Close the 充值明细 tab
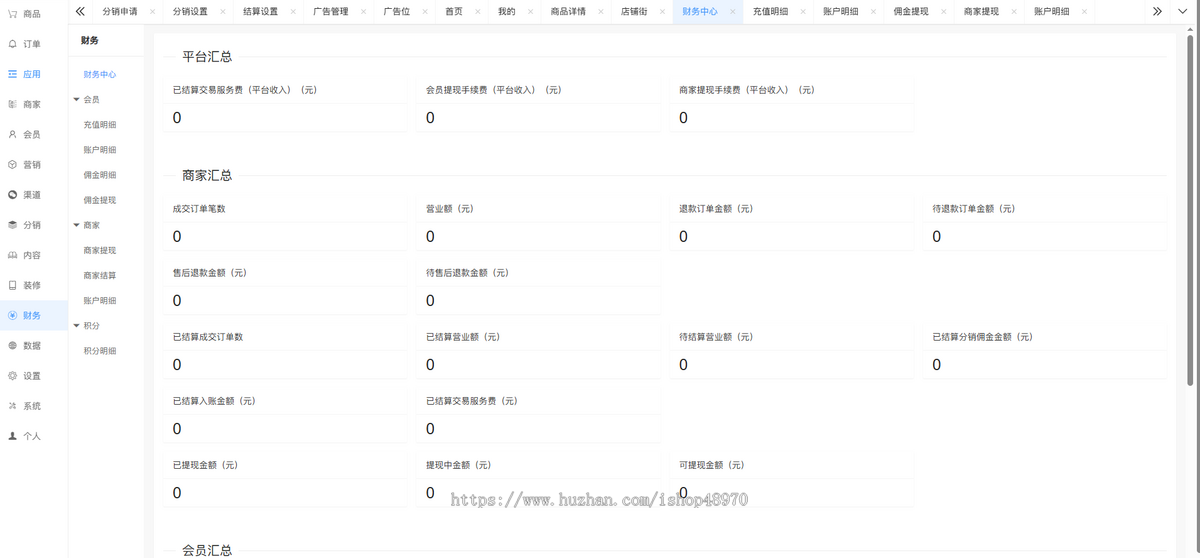The image size is (1200, 558). (x=803, y=12)
